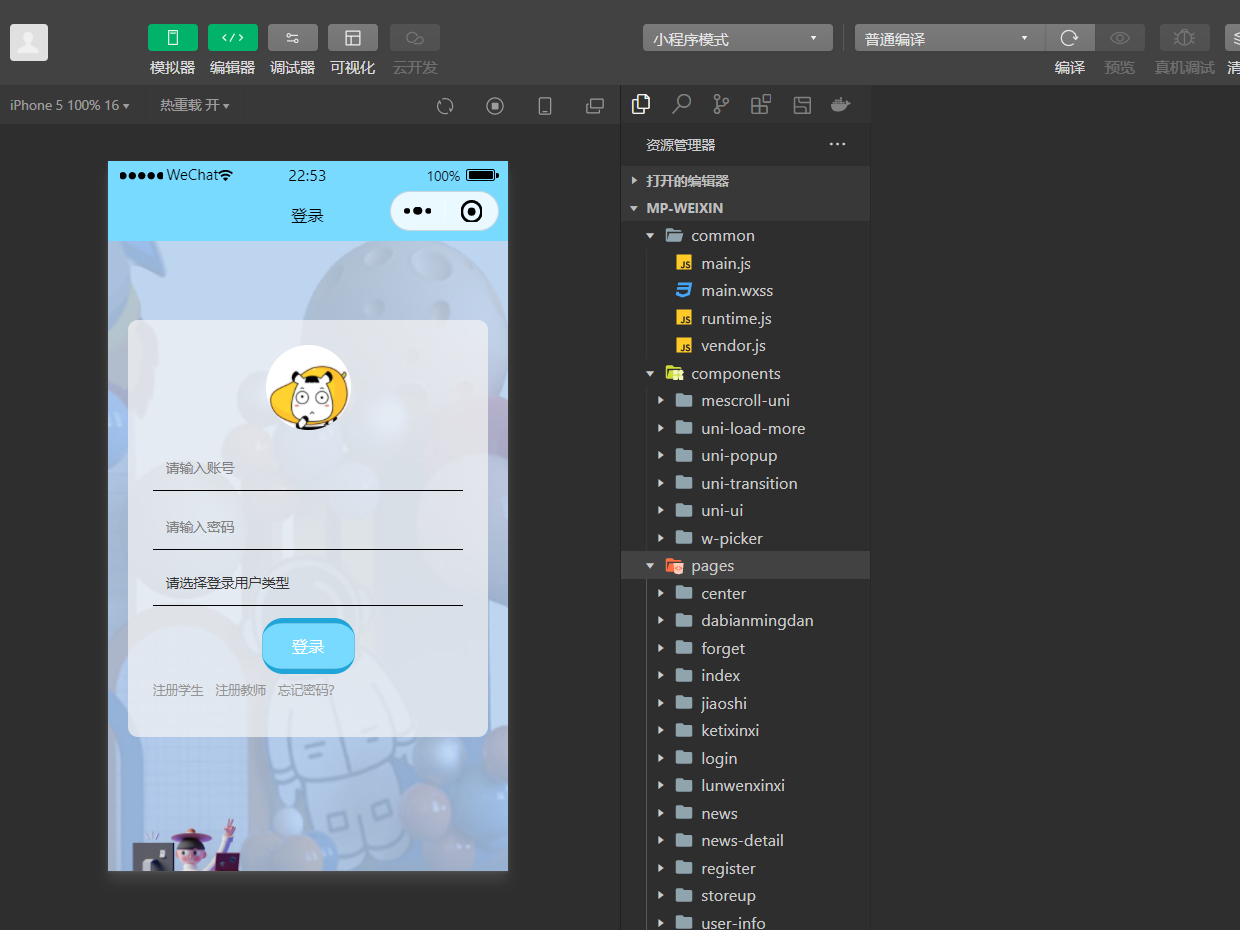Open main.js file
Screen dimensions: 1240x930
745,263
